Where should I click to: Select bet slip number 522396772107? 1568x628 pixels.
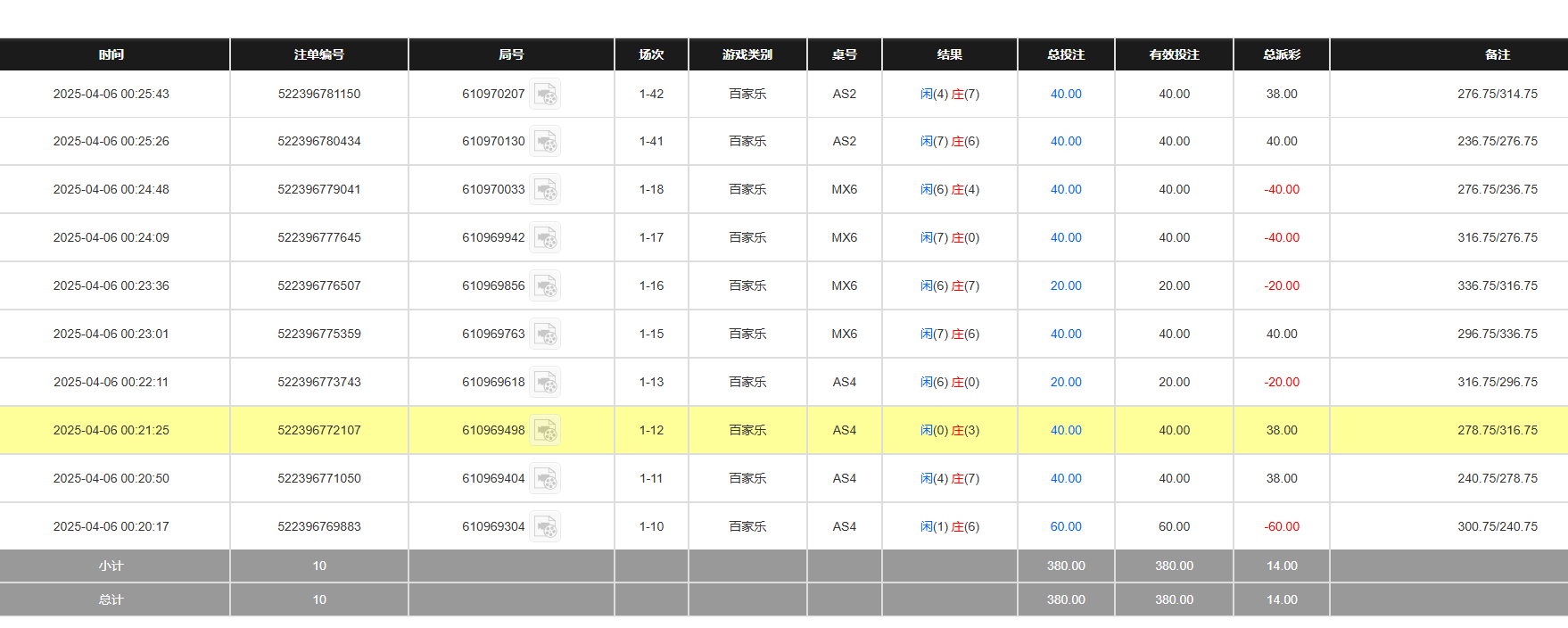tap(318, 430)
